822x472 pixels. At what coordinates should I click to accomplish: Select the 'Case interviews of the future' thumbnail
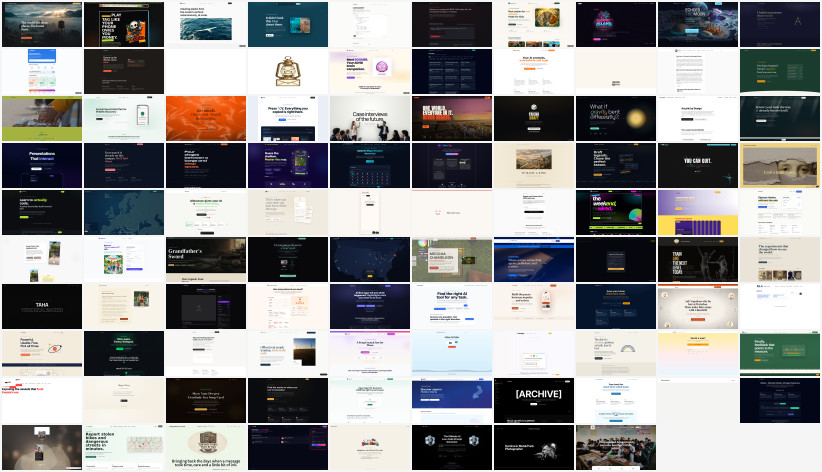pos(370,119)
